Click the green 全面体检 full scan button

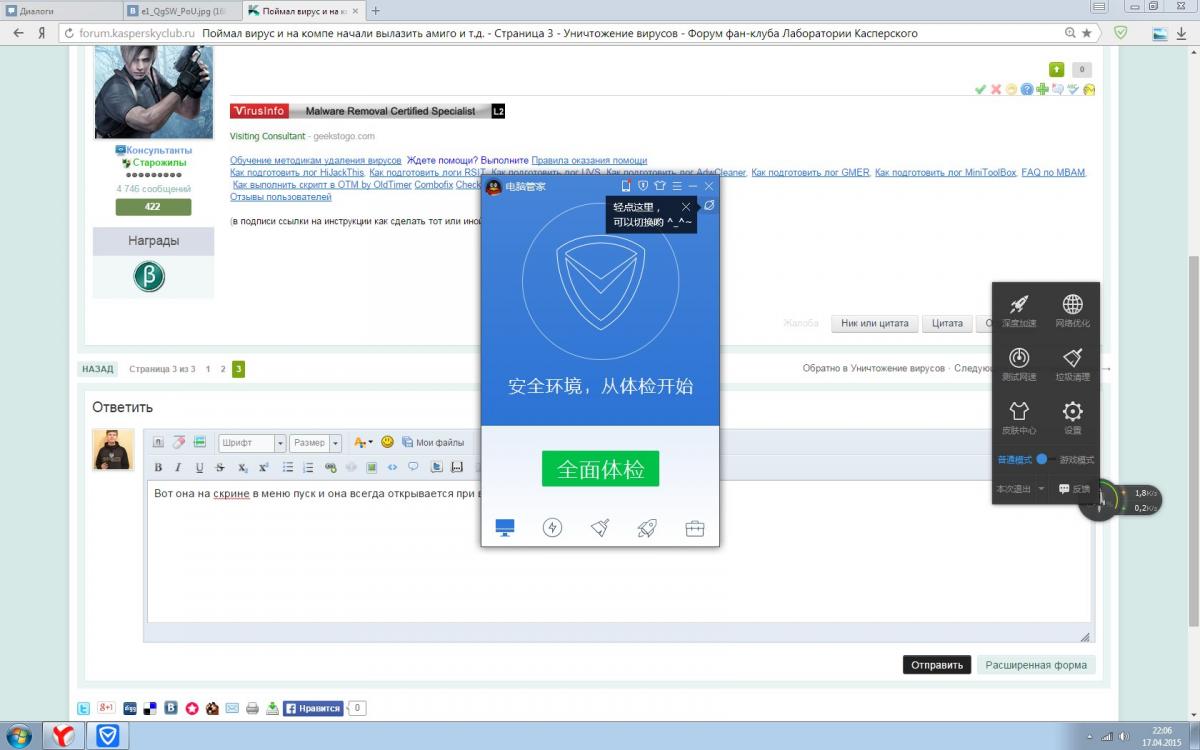coord(600,468)
